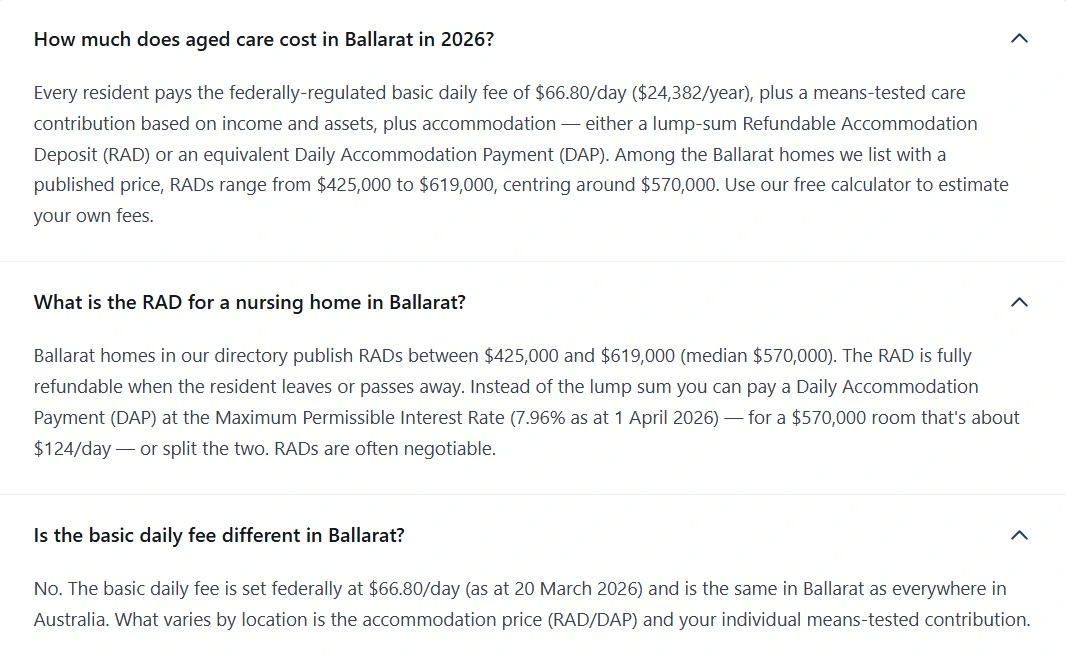This screenshot has width=1066, height=662.
Task: Collapse the RAD nursing home answer chevron
Action: pyautogui.click(x=1019, y=302)
